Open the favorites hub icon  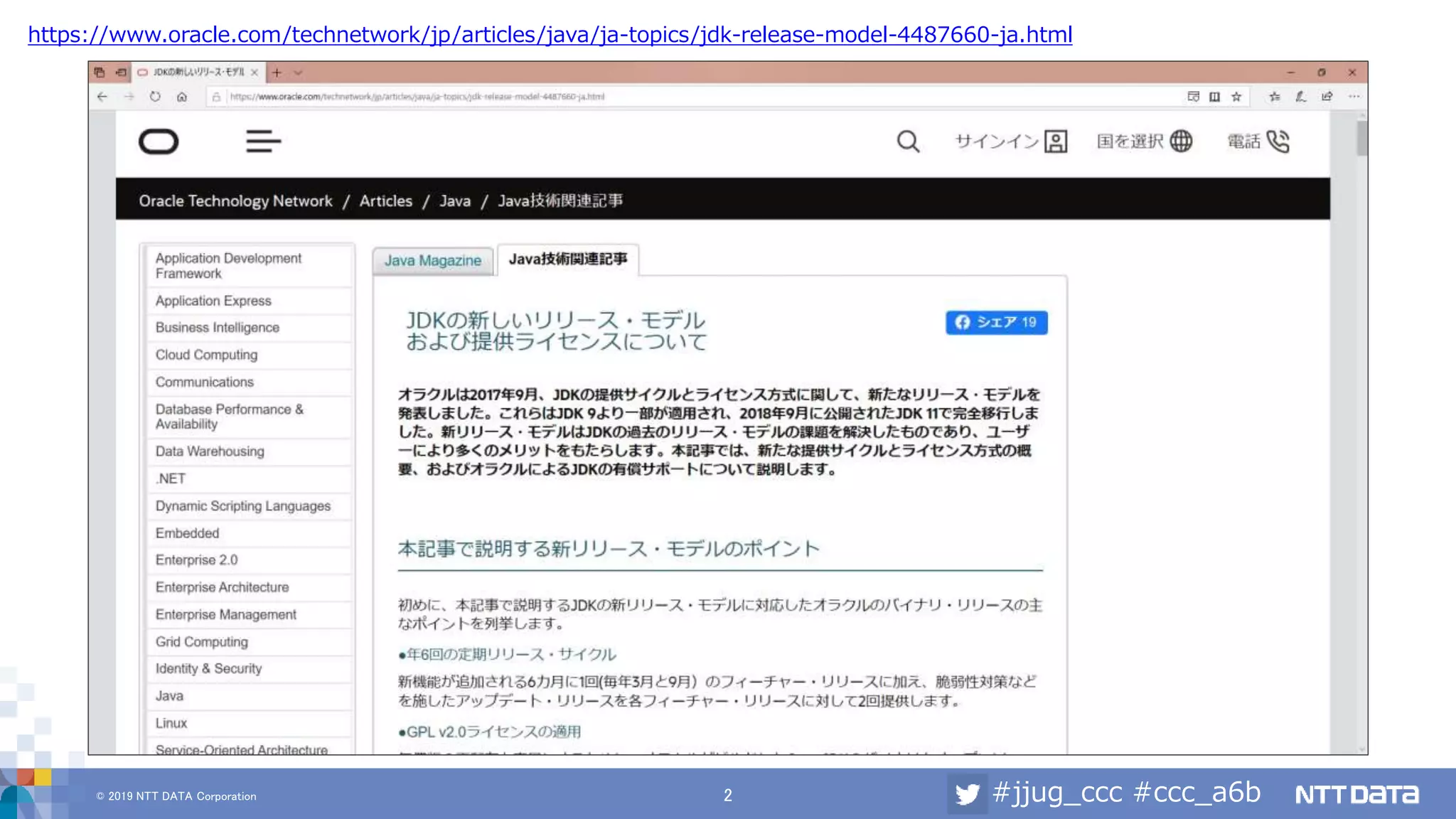click(x=1275, y=97)
